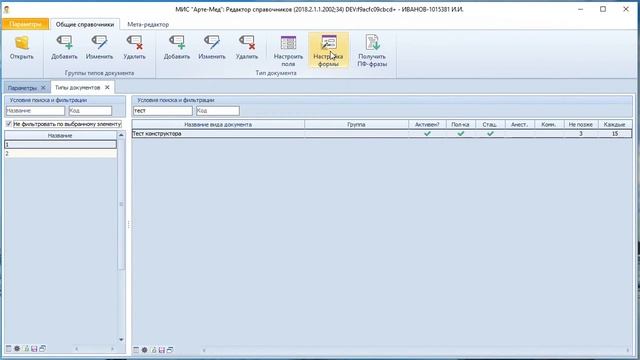Click gear icon below document types table
This screenshot has height=360, width=640.
click(144, 350)
